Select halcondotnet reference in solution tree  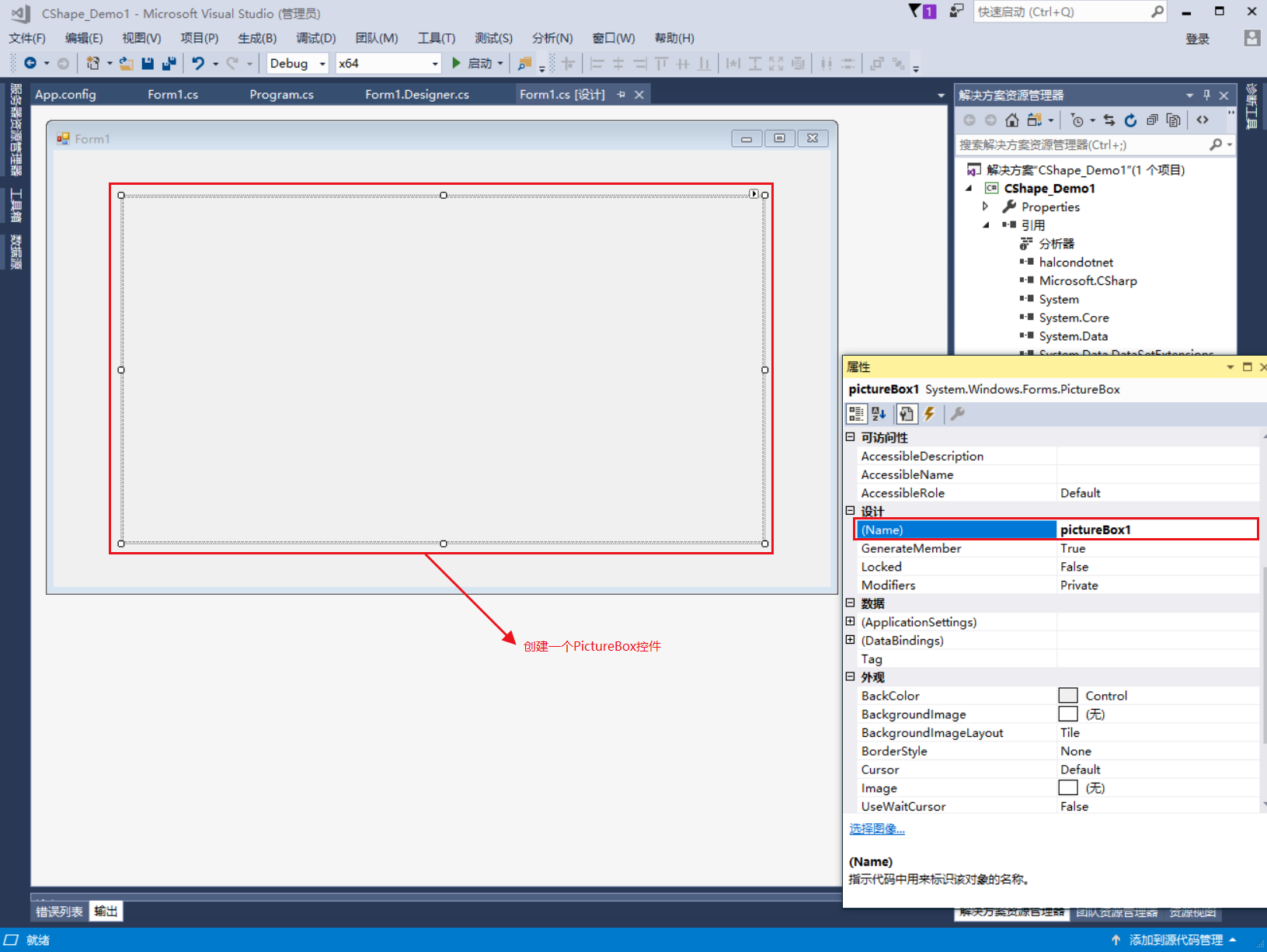coord(1076,262)
